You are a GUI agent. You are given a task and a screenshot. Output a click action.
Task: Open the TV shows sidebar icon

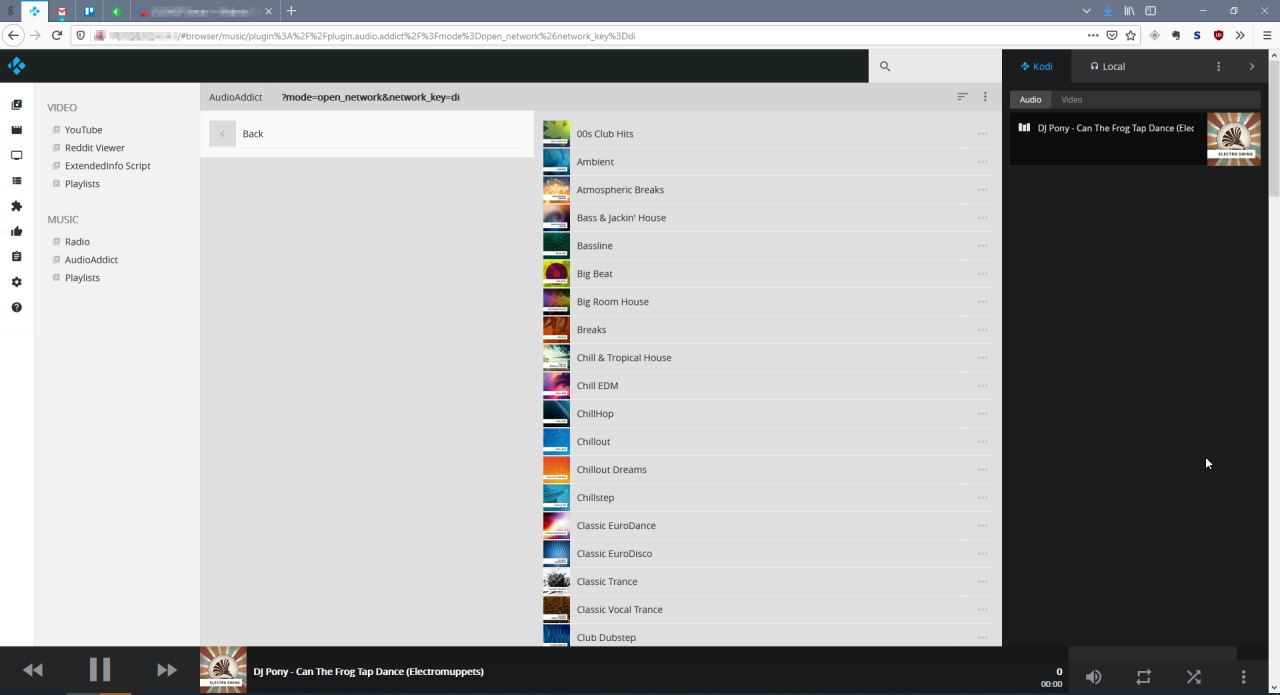(x=16, y=155)
